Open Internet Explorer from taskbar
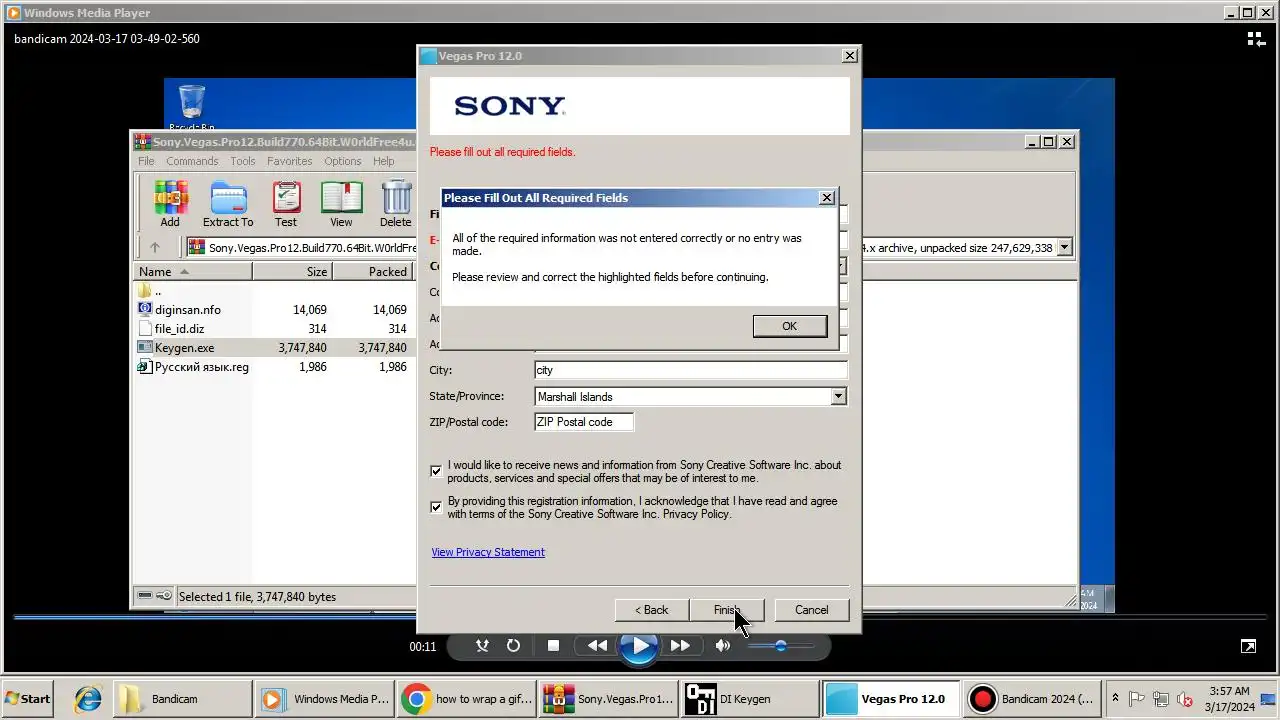The width and height of the screenshot is (1280, 720). click(x=88, y=699)
